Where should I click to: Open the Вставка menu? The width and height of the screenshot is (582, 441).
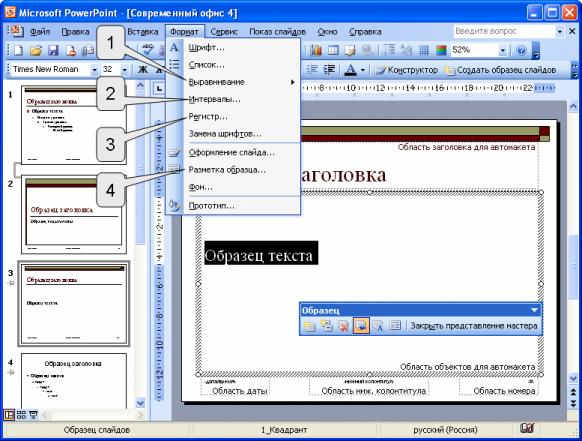143,32
